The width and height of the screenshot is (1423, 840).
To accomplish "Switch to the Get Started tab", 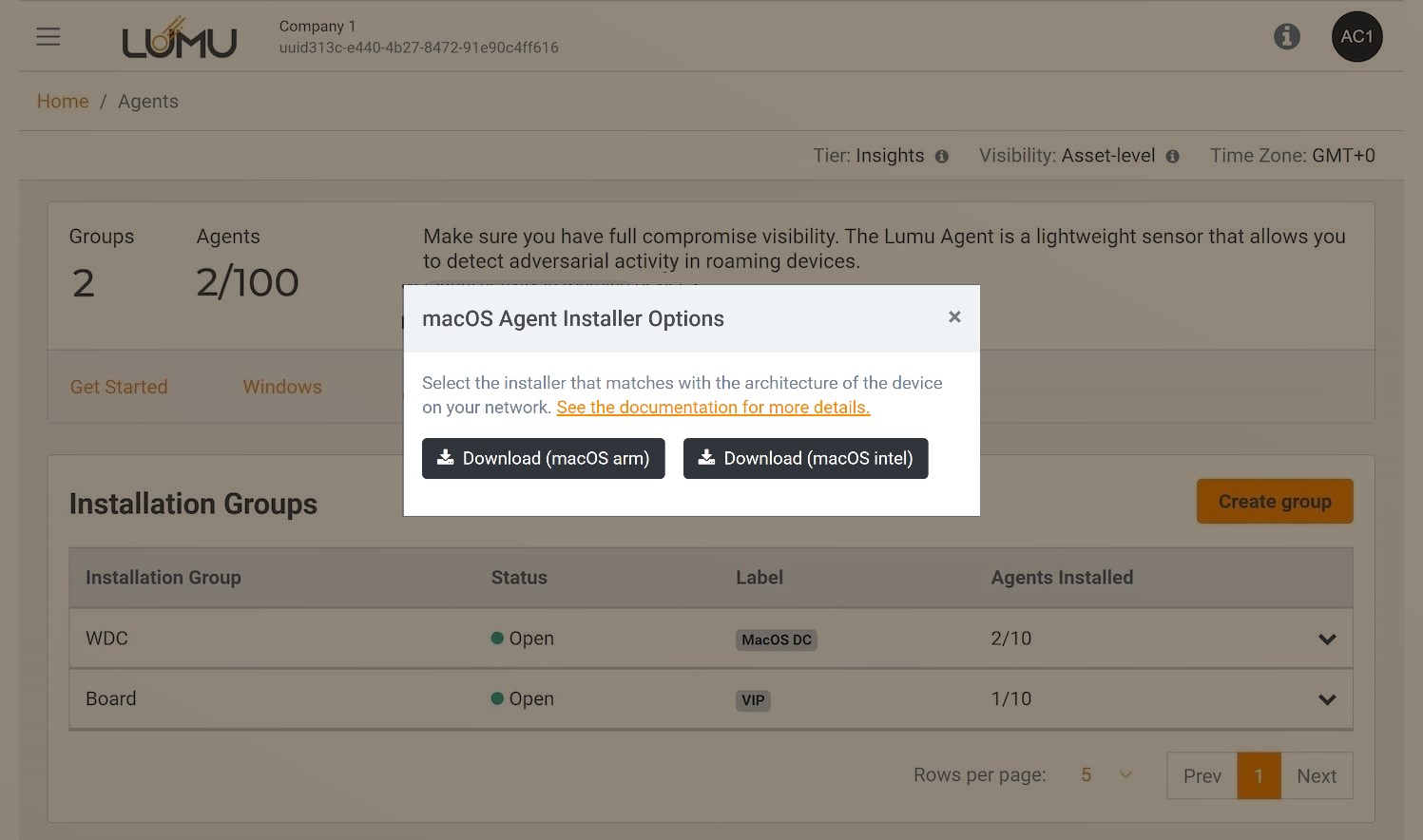I will click(119, 387).
